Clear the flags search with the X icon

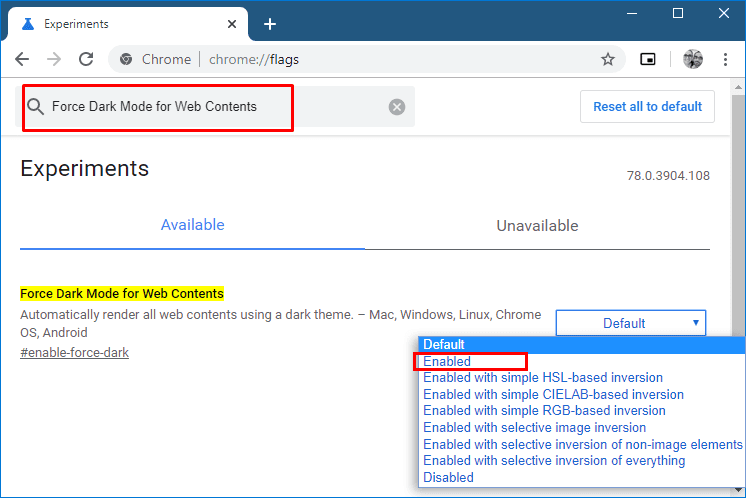[x=397, y=107]
